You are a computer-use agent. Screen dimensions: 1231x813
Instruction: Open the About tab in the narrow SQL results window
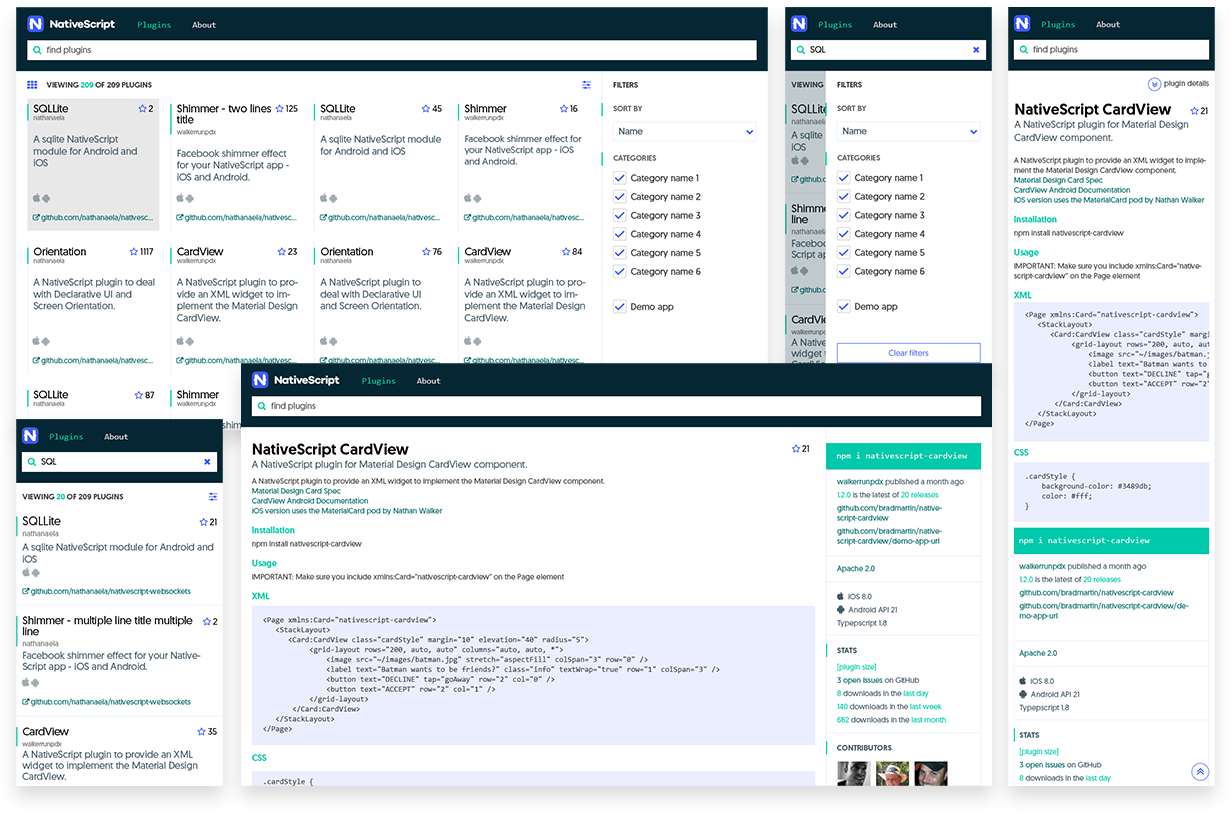click(x=116, y=437)
